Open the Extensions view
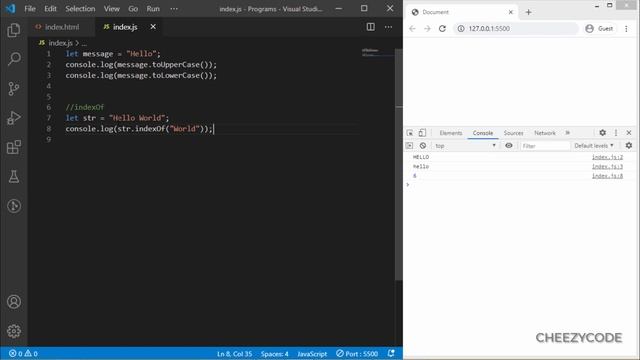Viewport: 640px width, 360px height. click(x=14, y=147)
